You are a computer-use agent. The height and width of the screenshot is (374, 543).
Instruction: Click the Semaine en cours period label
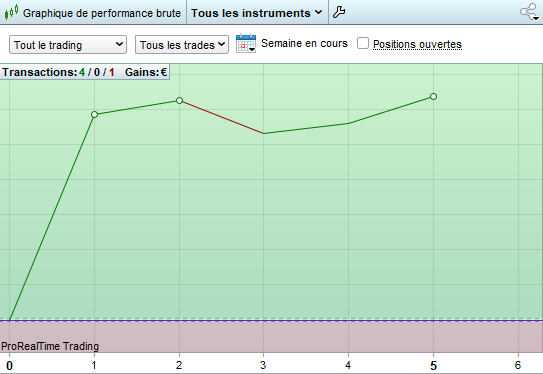(x=304, y=43)
